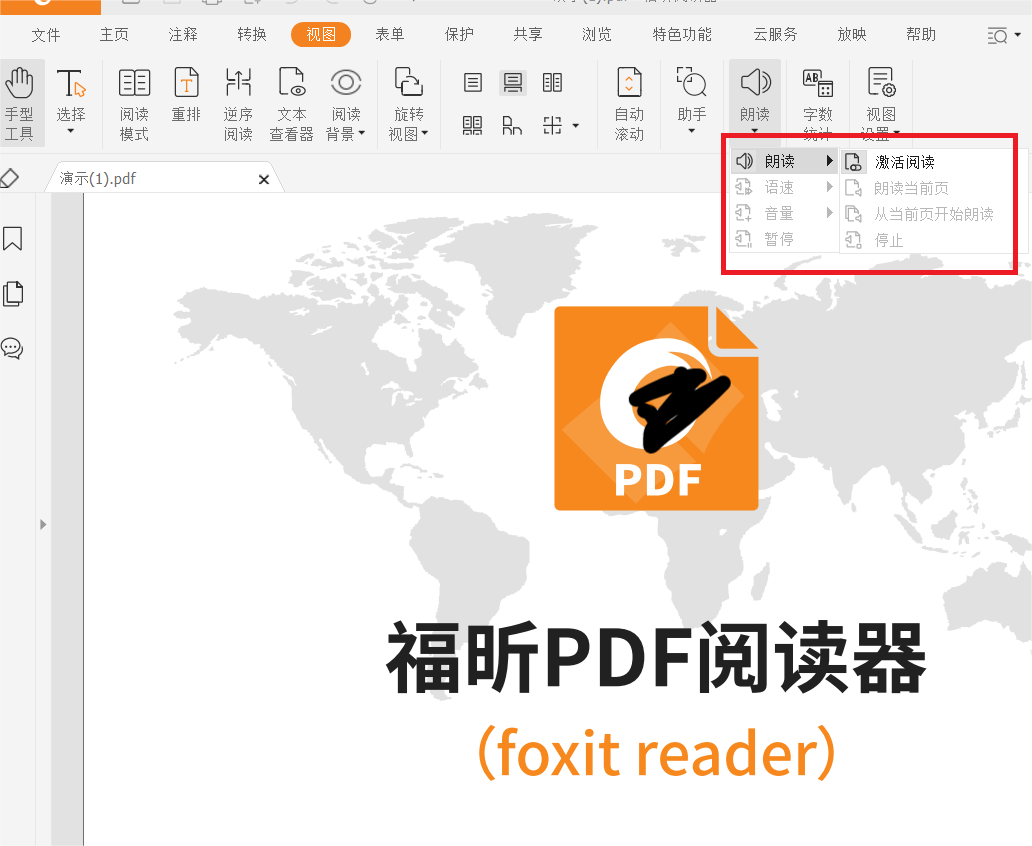Open the 文件 menu
This screenshot has width=1032, height=846.
46,34
